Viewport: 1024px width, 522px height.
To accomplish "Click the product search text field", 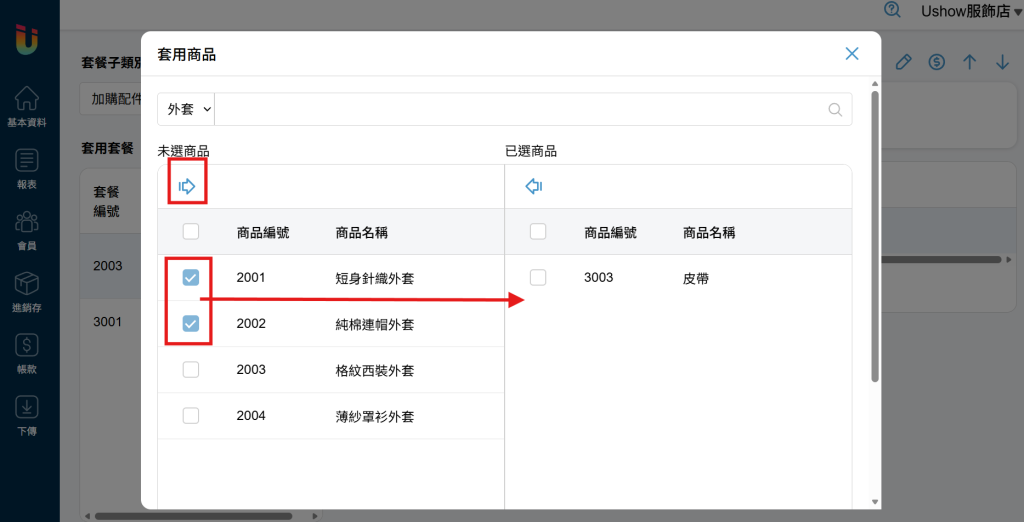I will (x=519, y=109).
